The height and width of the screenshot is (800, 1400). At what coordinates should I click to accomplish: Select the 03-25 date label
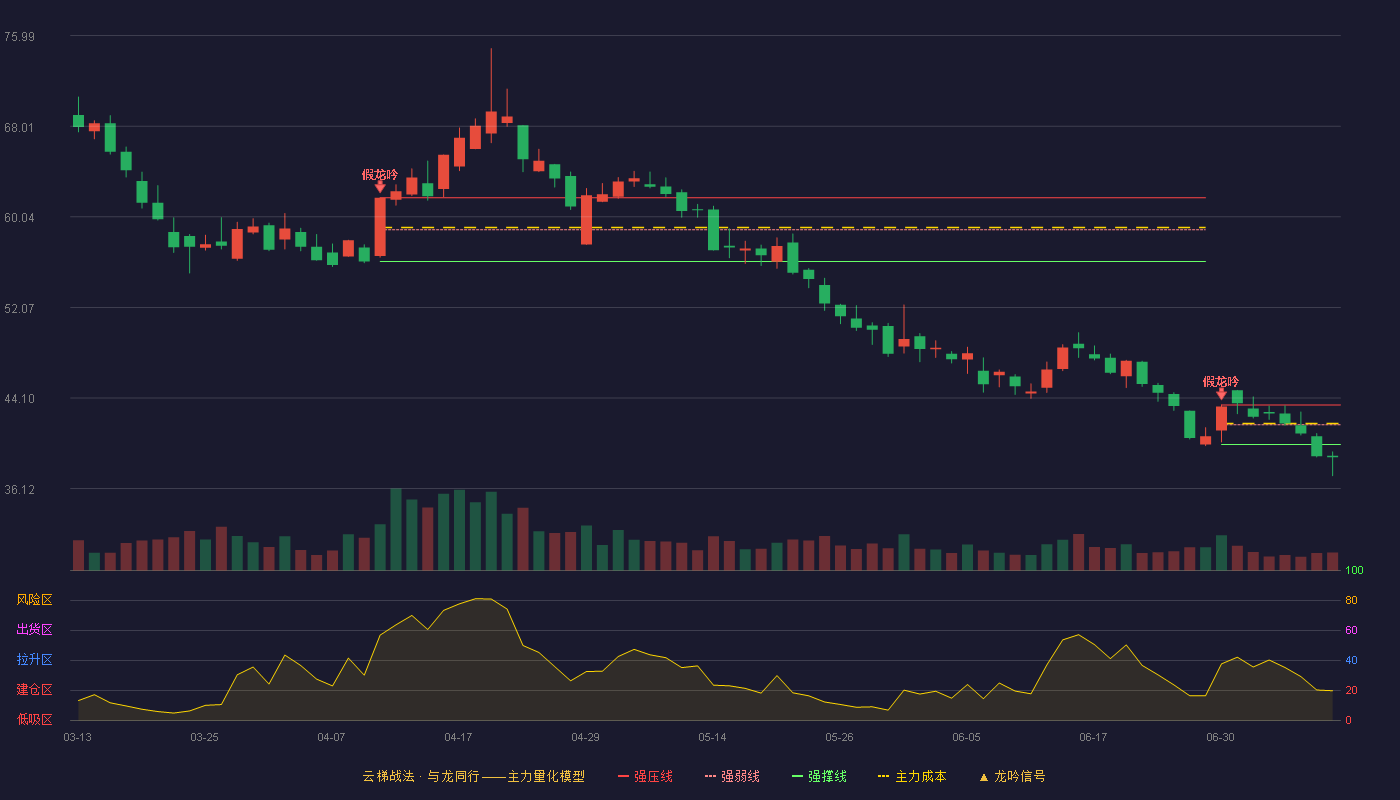[204, 737]
